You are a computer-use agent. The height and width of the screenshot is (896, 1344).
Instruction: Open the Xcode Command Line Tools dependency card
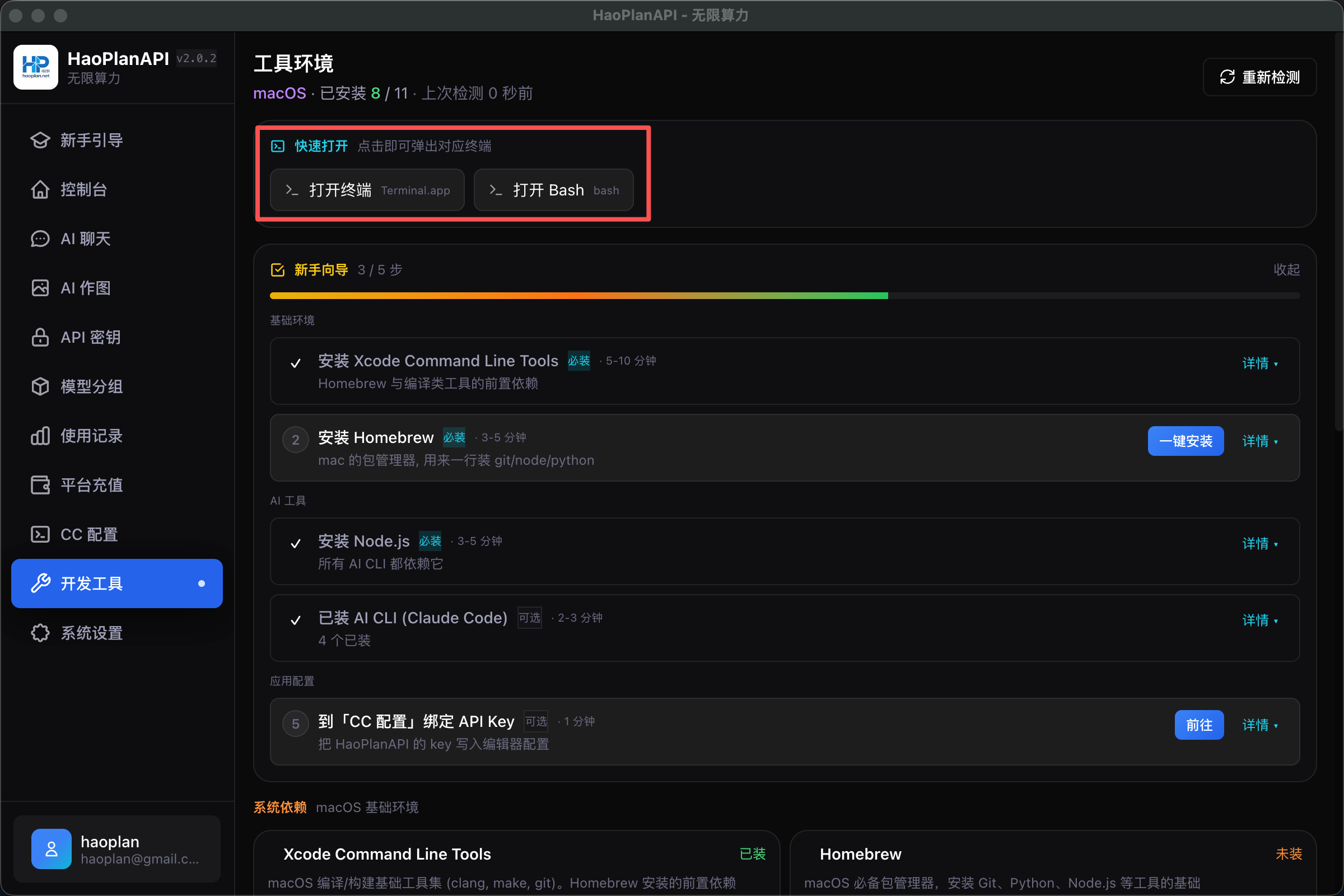[x=516, y=863]
